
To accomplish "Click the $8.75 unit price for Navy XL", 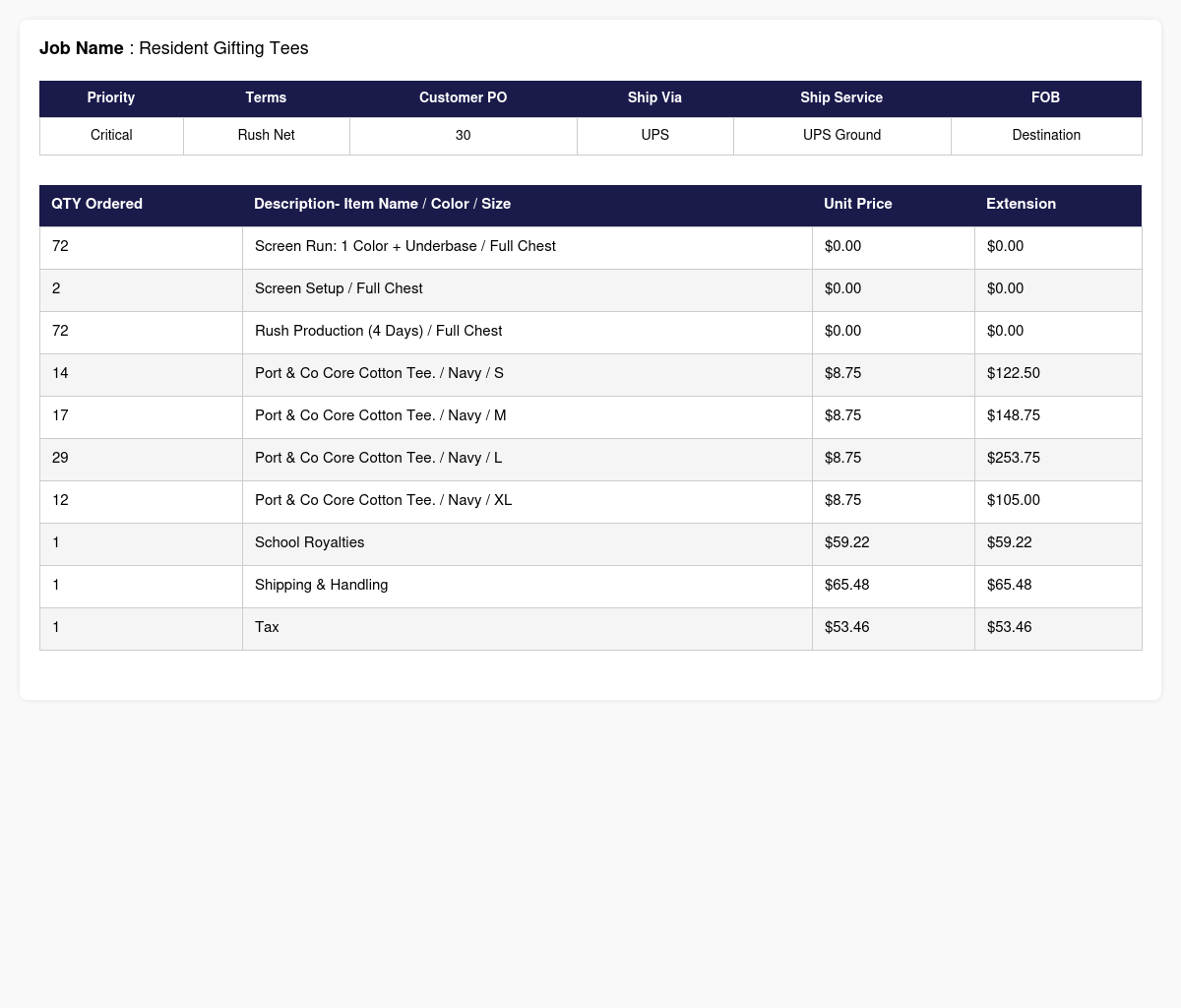I will point(894,501).
